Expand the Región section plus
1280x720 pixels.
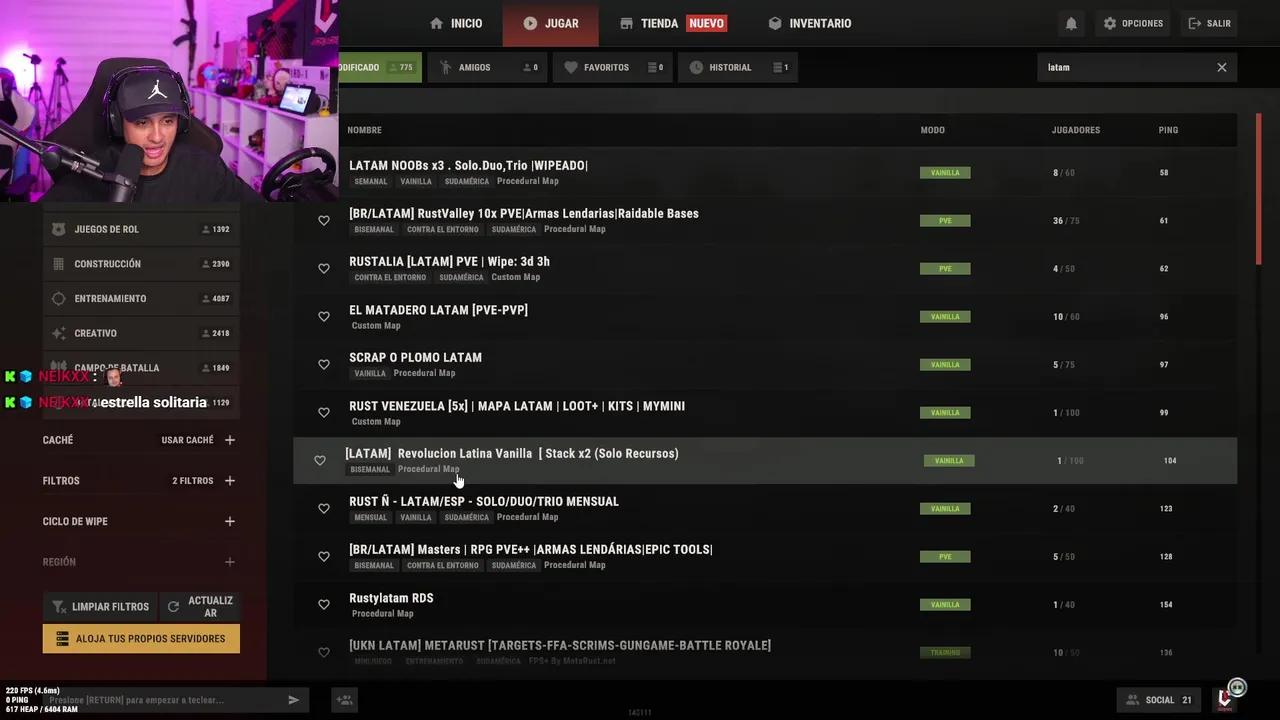tap(230, 562)
